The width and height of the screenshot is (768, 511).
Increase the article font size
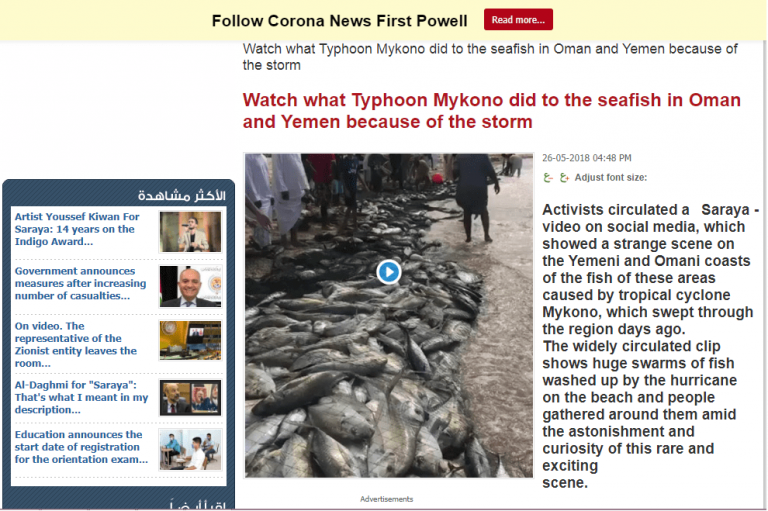point(564,177)
